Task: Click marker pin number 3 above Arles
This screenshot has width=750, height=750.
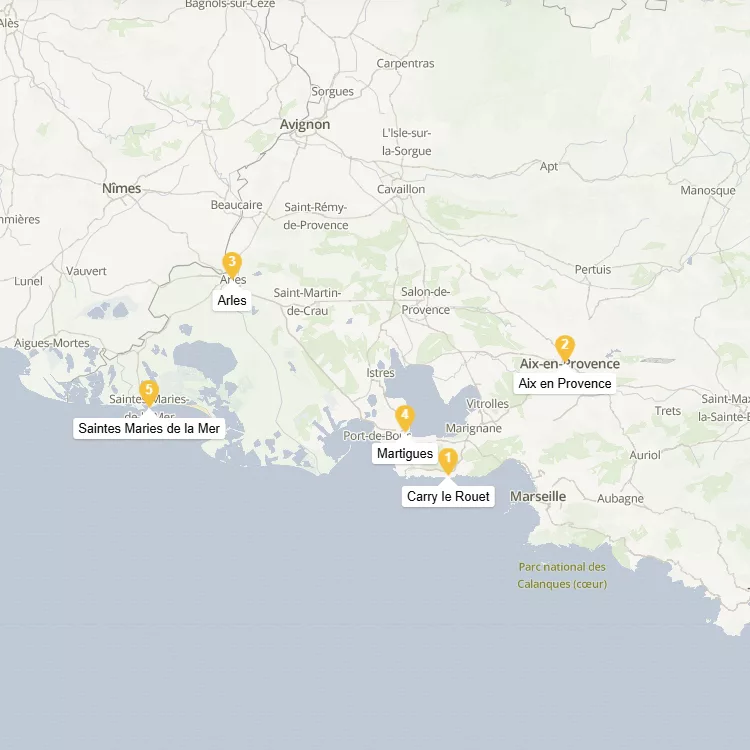Action: click(x=232, y=264)
